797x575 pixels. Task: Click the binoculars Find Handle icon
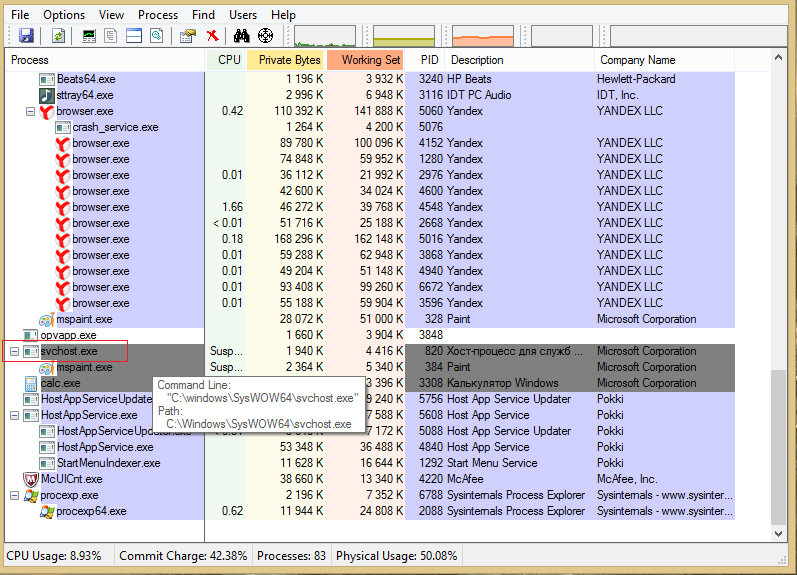[x=241, y=36]
